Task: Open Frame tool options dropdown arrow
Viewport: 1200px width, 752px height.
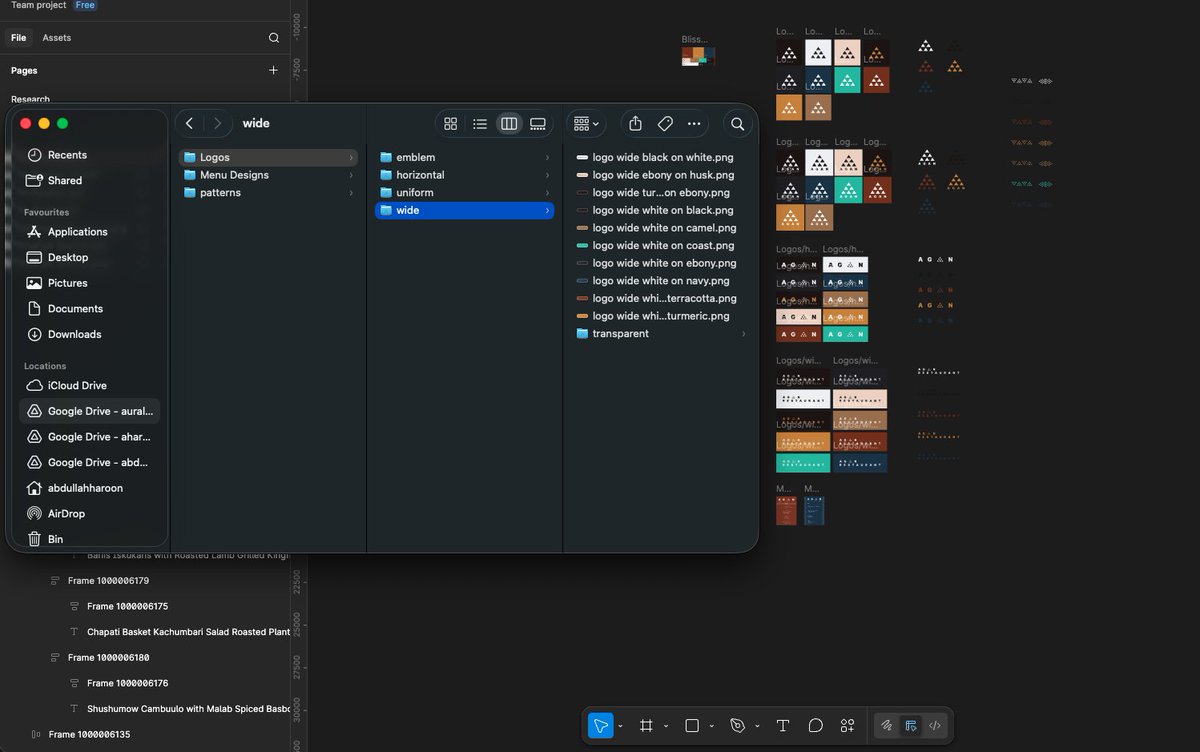Action: (x=666, y=726)
